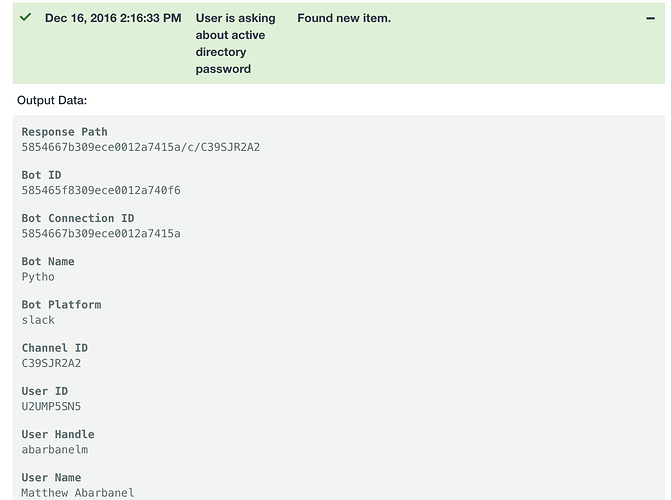Image resolution: width=671 pixels, height=500 pixels.
Task: Click the Output Data label
Action: [x=52, y=100]
